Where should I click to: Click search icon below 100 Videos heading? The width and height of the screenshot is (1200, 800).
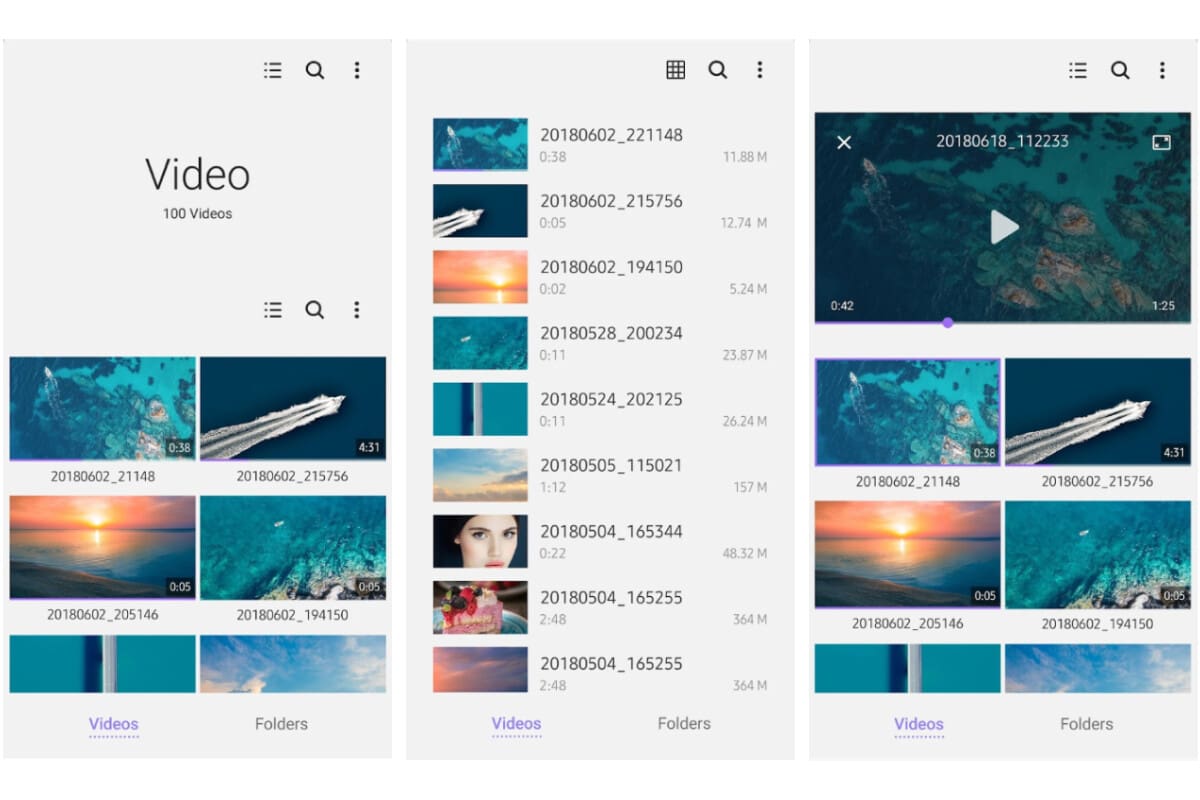(315, 310)
